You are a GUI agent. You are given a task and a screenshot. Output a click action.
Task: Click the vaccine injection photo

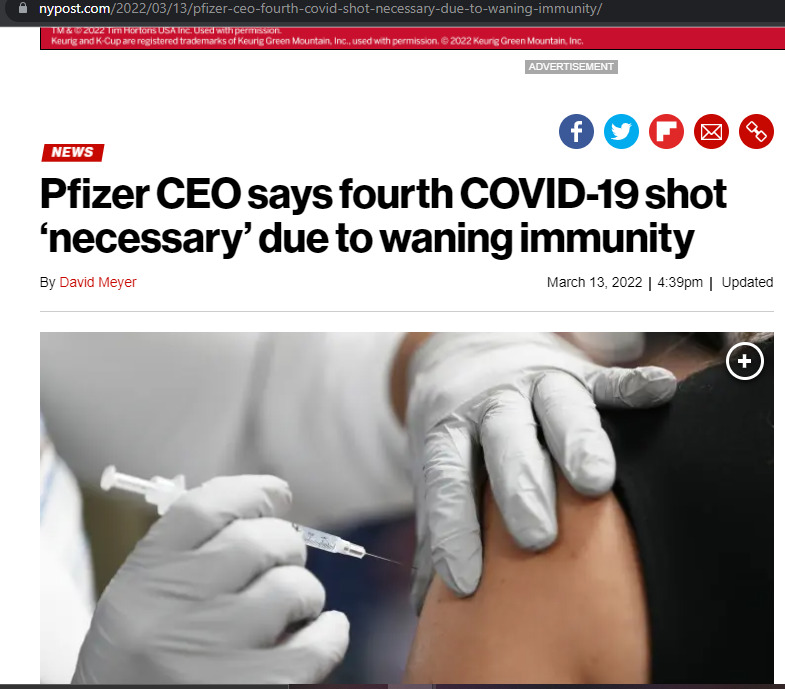pyautogui.click(x=407, y=508)
